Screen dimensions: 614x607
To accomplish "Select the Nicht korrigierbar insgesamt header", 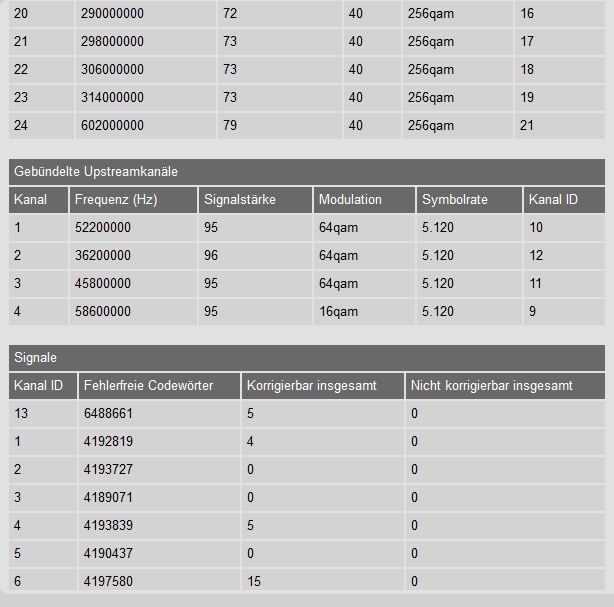I will click(492, 385).
